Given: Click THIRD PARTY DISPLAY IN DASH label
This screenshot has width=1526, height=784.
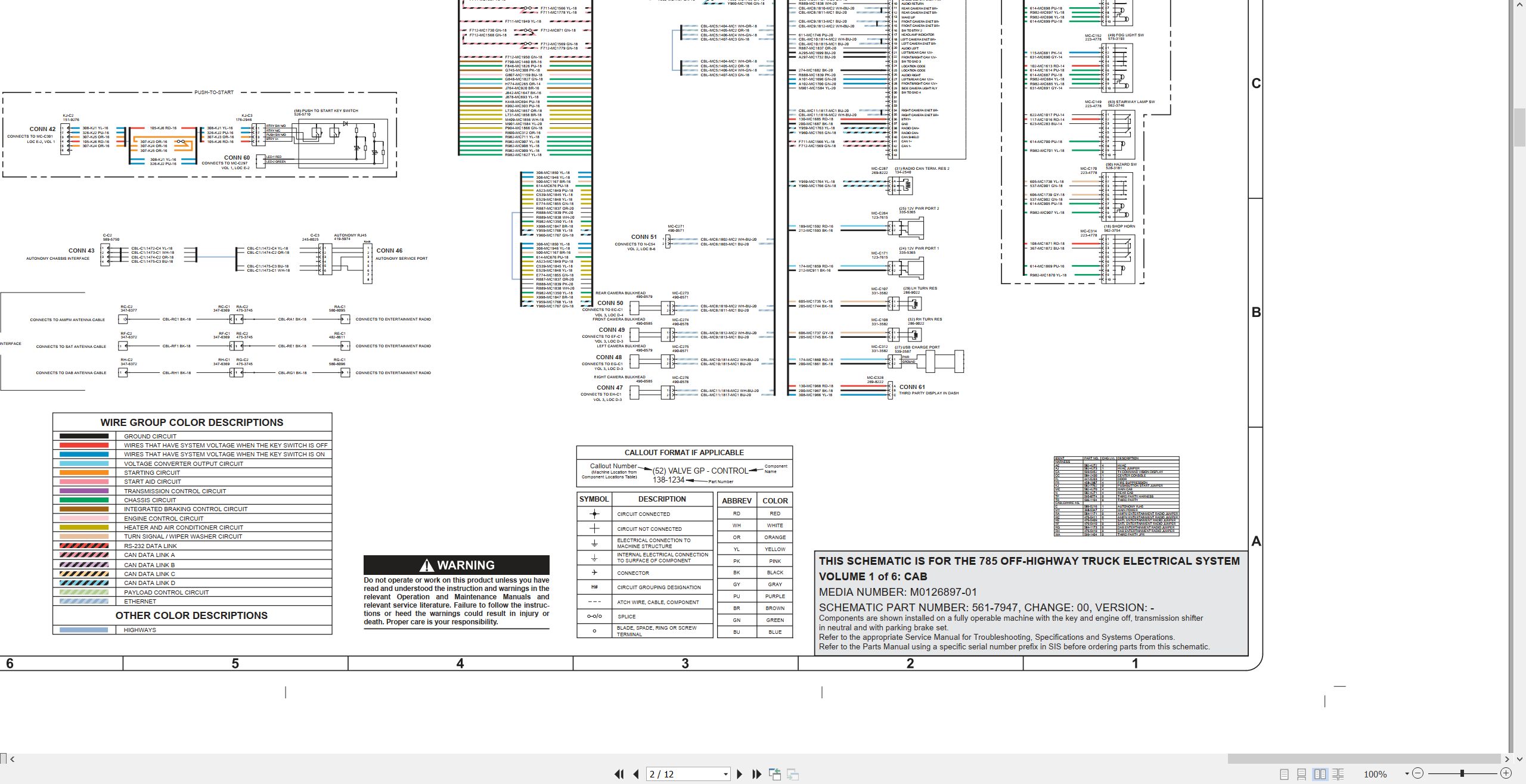Looking at the screenshot, I should click(929, 393).
